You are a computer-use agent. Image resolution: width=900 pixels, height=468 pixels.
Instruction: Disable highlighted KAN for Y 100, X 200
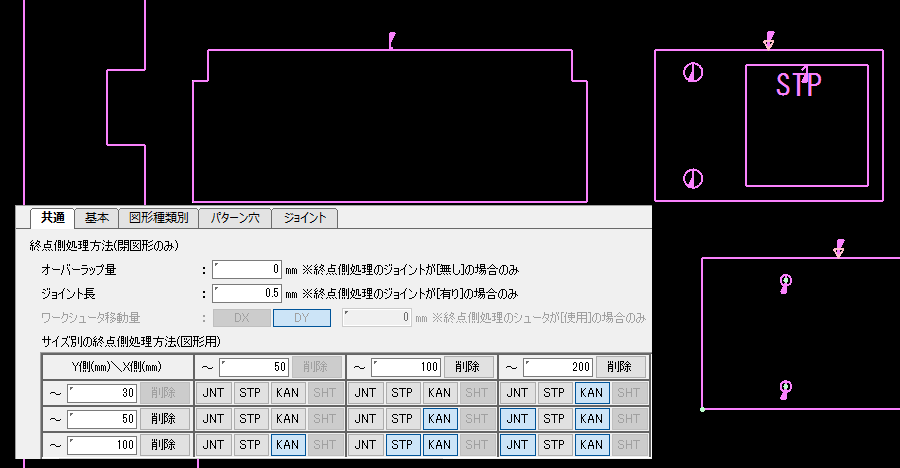[592, 444]
